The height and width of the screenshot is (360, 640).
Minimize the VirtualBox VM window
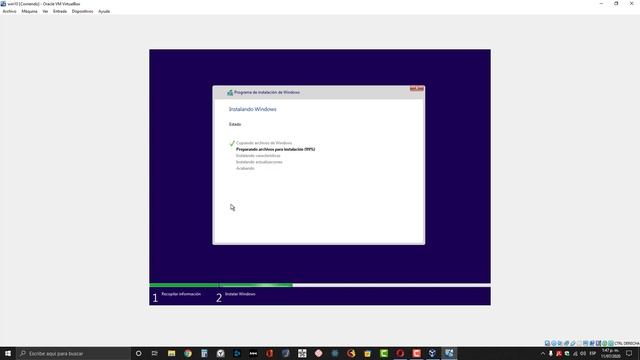[601, 4]
